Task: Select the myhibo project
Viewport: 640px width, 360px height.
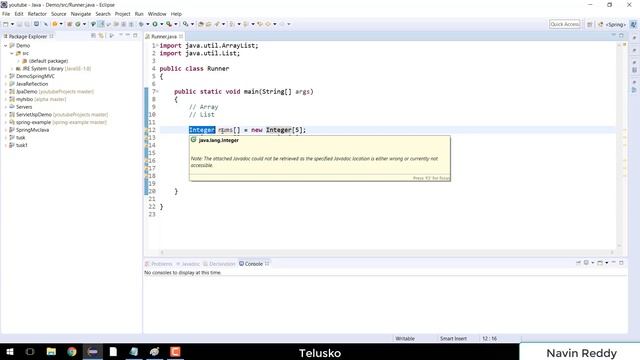Action: point(38,99)
